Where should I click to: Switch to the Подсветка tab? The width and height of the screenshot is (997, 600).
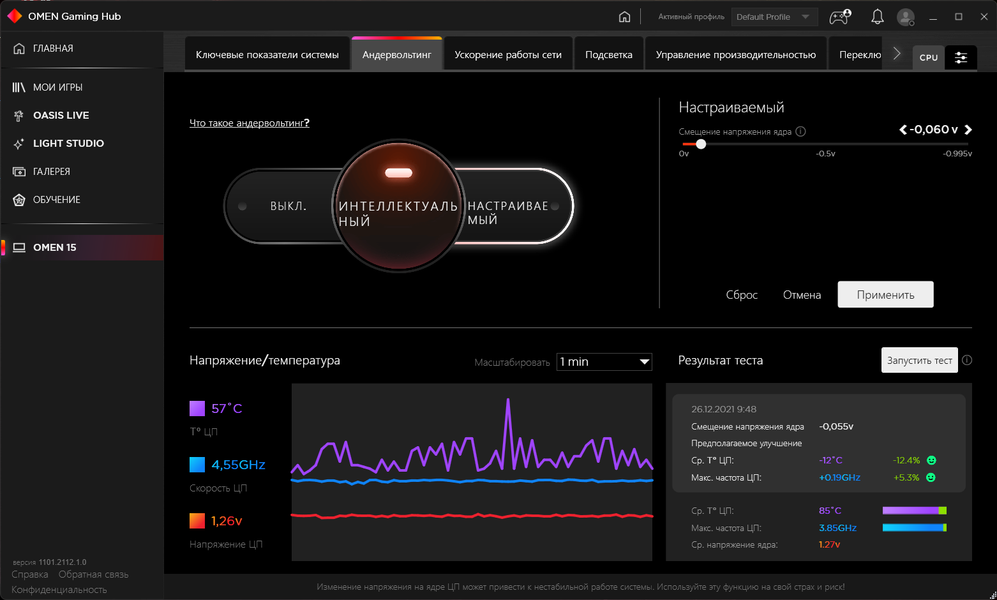609,55
